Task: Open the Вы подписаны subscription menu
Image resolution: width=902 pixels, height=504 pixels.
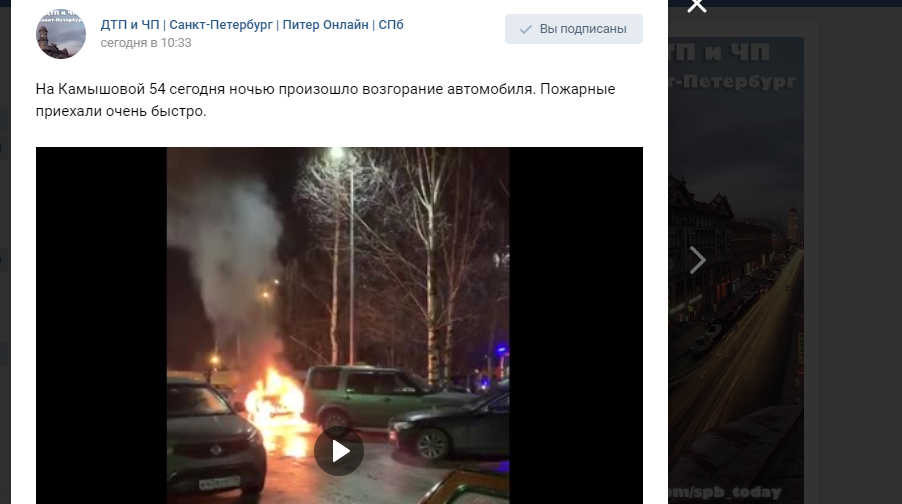Action: (x=574, y=29)
